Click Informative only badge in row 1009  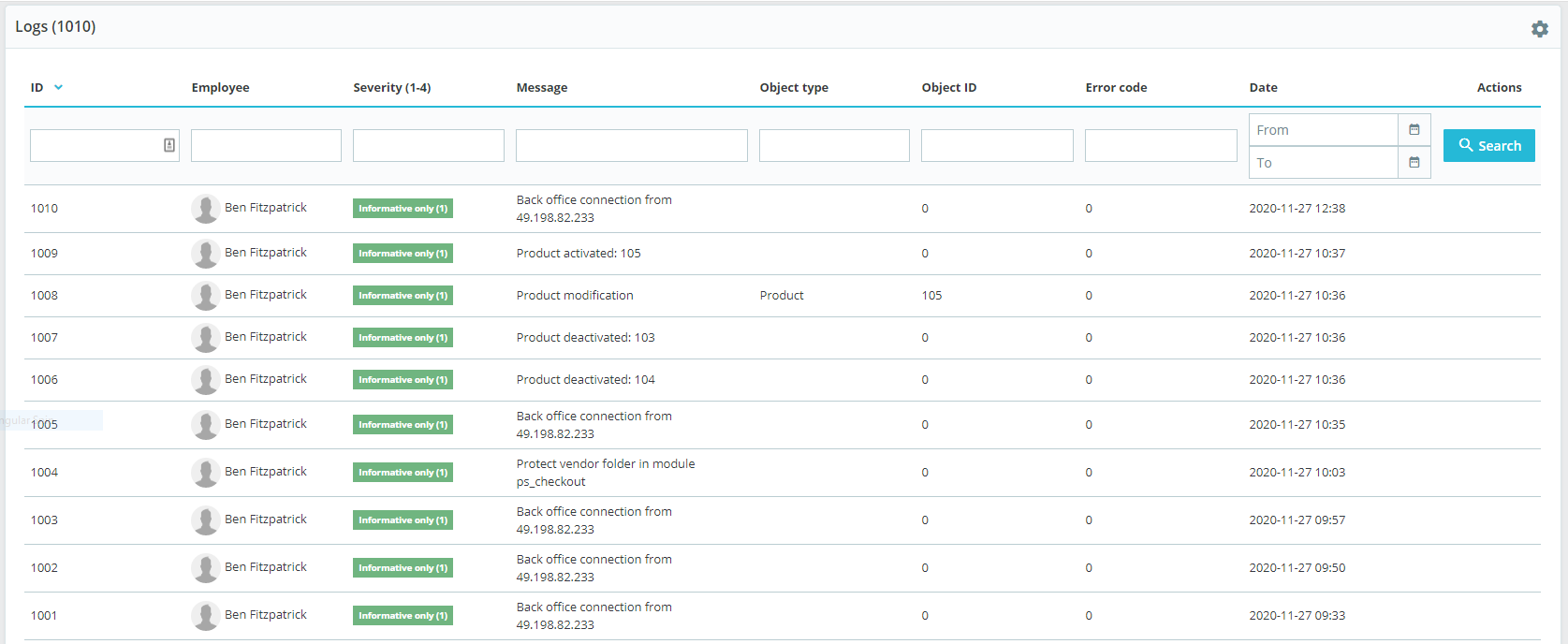(403, 254)
